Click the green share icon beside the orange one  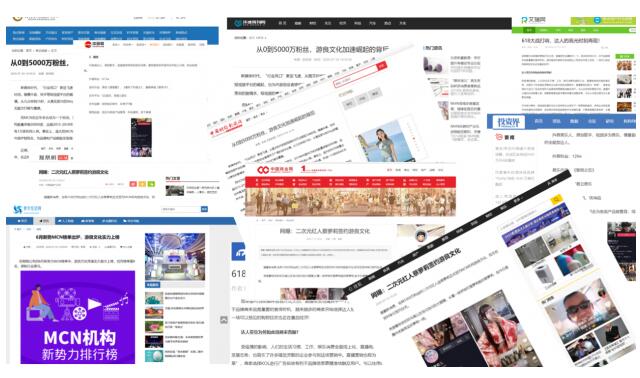coord(151,184)
